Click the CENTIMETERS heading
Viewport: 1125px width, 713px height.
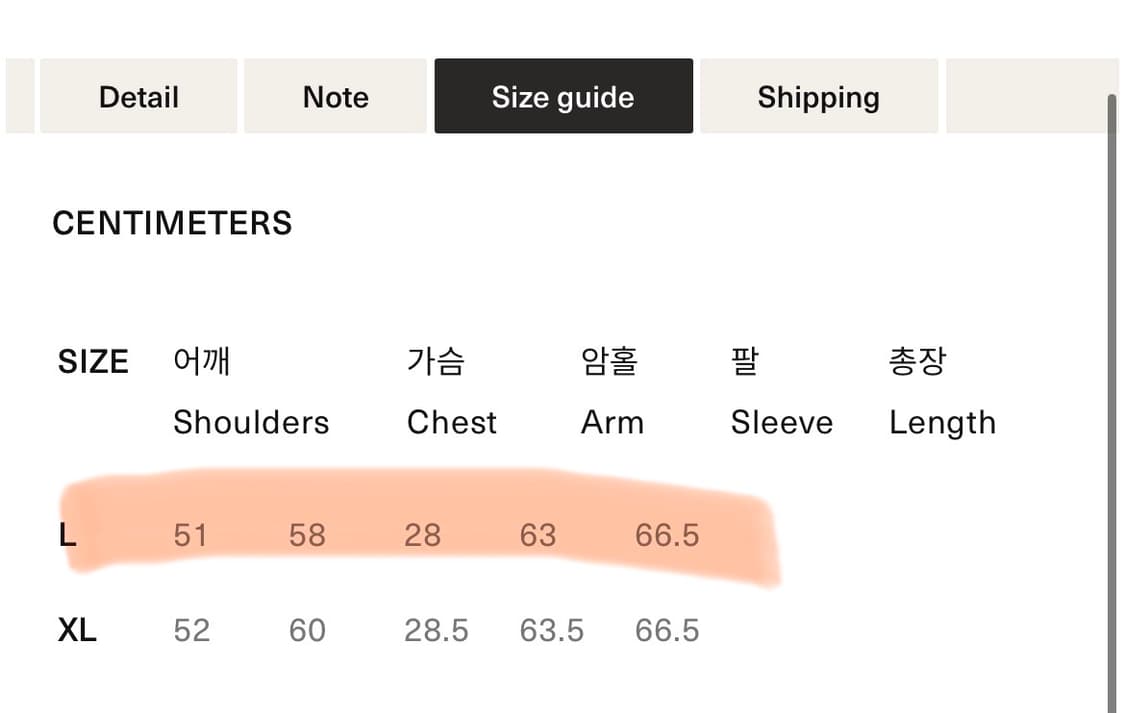click(x=172, y=223)
